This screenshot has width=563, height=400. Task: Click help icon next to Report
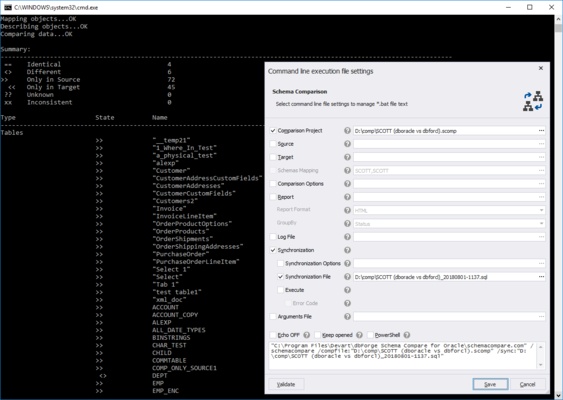(x=347, y=197)
